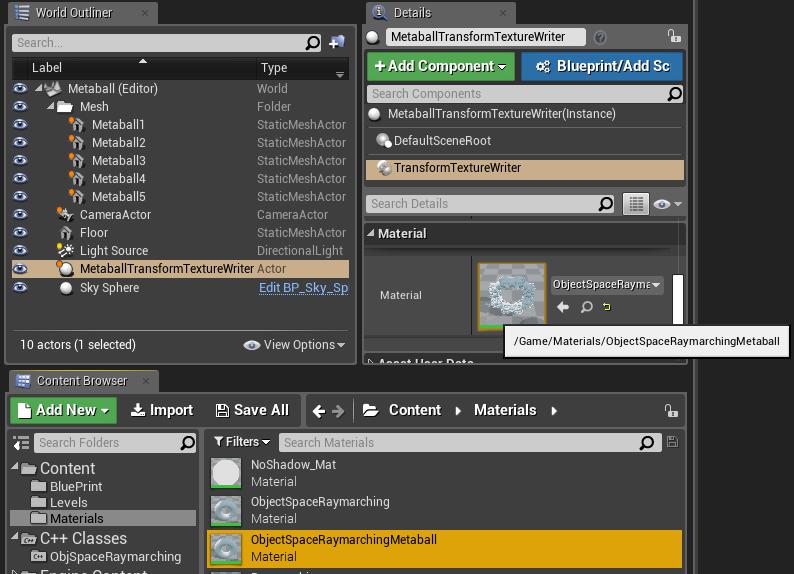Click the Material preview thumbnail in Details
The width and height of the screenshot is (794, 574).
click(512, 296)
